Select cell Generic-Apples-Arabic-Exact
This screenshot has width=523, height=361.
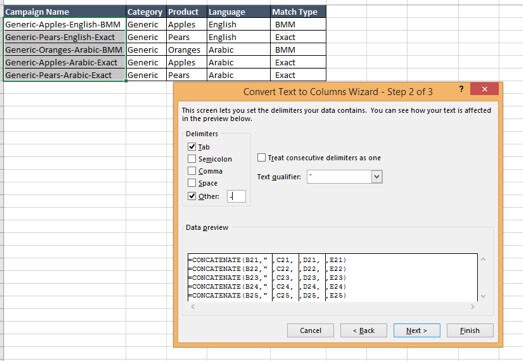tap(65, 62)
